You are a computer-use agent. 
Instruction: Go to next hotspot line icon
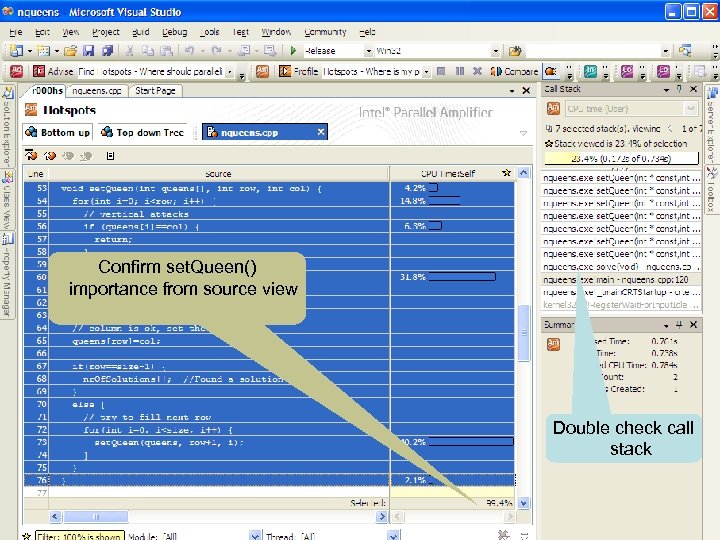point(50,156)
